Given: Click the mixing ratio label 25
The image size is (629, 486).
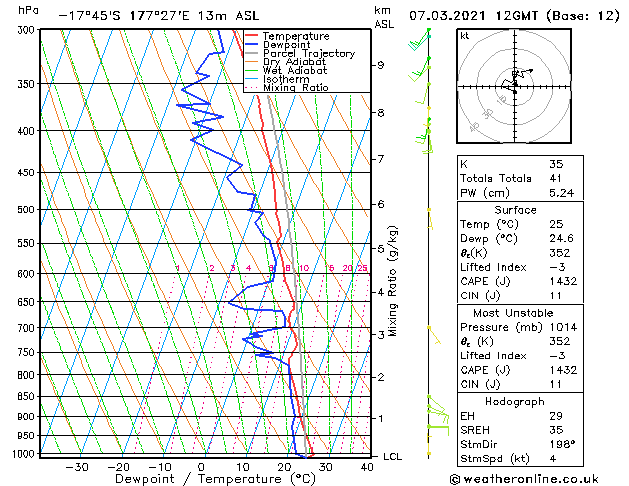Looking at the screenshot, I should pyautogui.click(x=363, y=268).
